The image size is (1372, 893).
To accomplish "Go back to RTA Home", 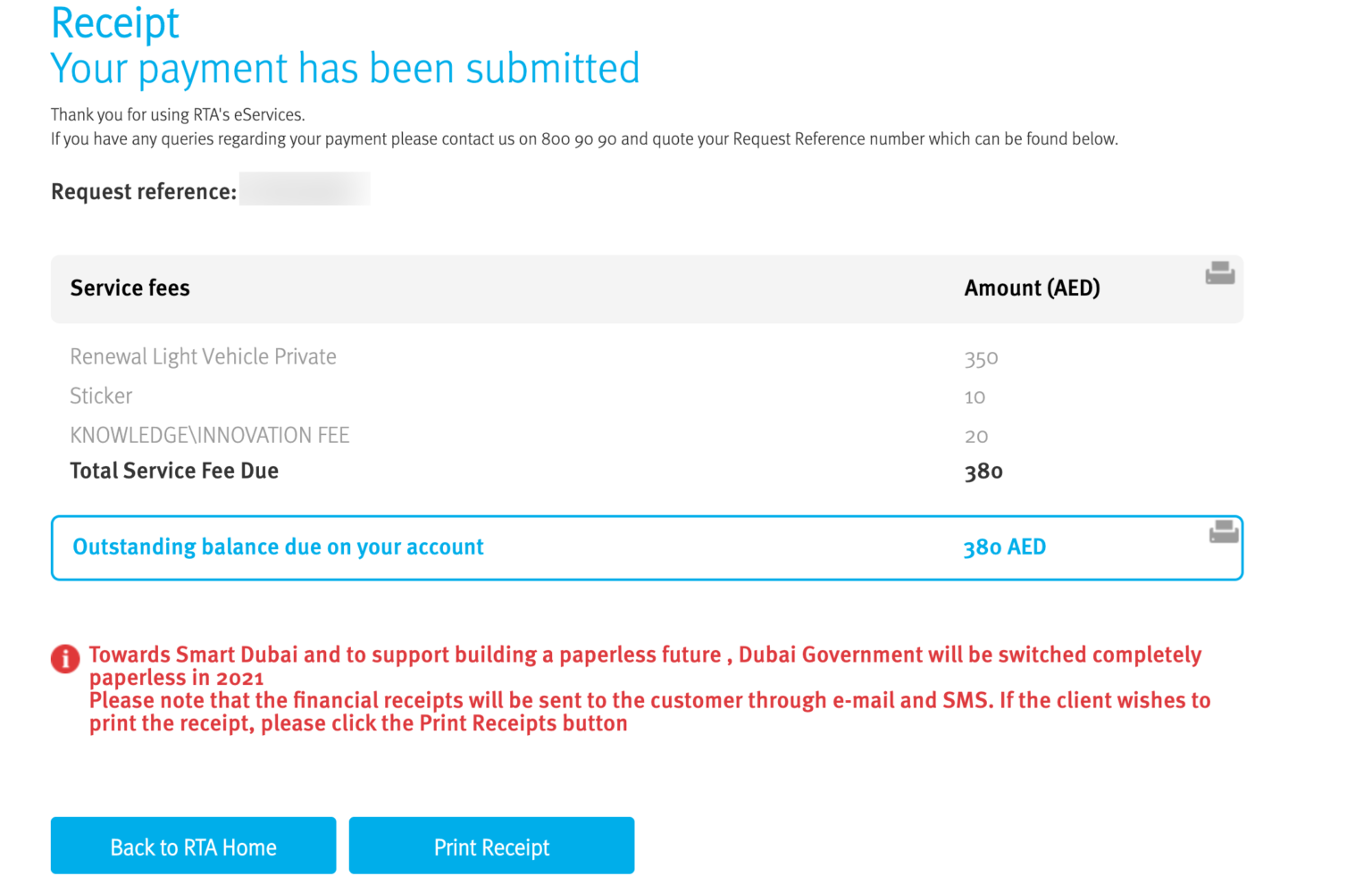I will coord(193,846).
